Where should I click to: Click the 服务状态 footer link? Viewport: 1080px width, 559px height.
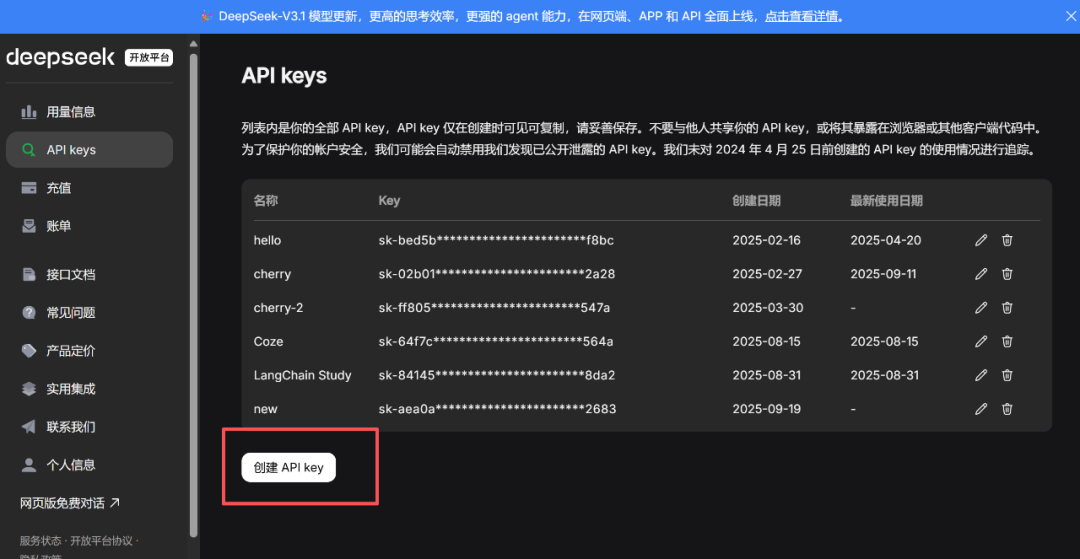[41, 540]
